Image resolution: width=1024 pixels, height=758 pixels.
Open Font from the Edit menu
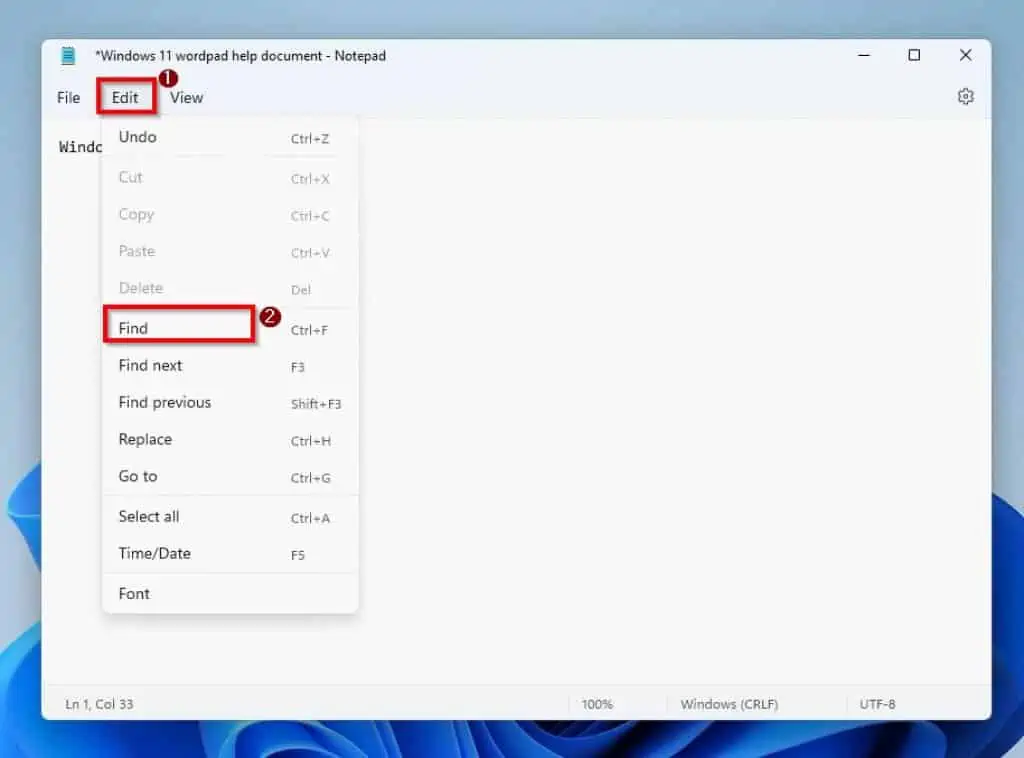230,594
